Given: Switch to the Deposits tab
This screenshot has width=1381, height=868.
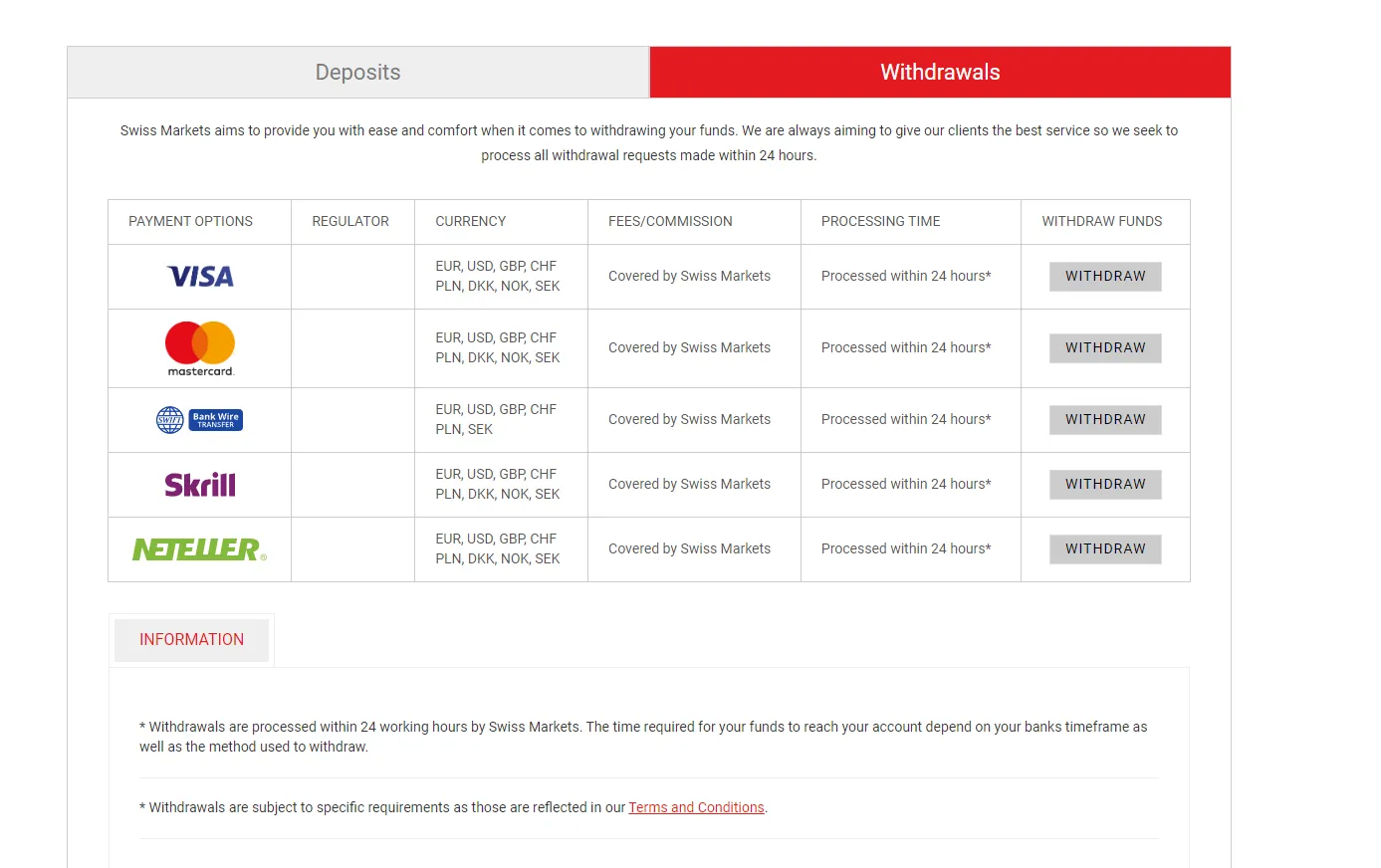Looking at the screenshot, I should [358, 72].
